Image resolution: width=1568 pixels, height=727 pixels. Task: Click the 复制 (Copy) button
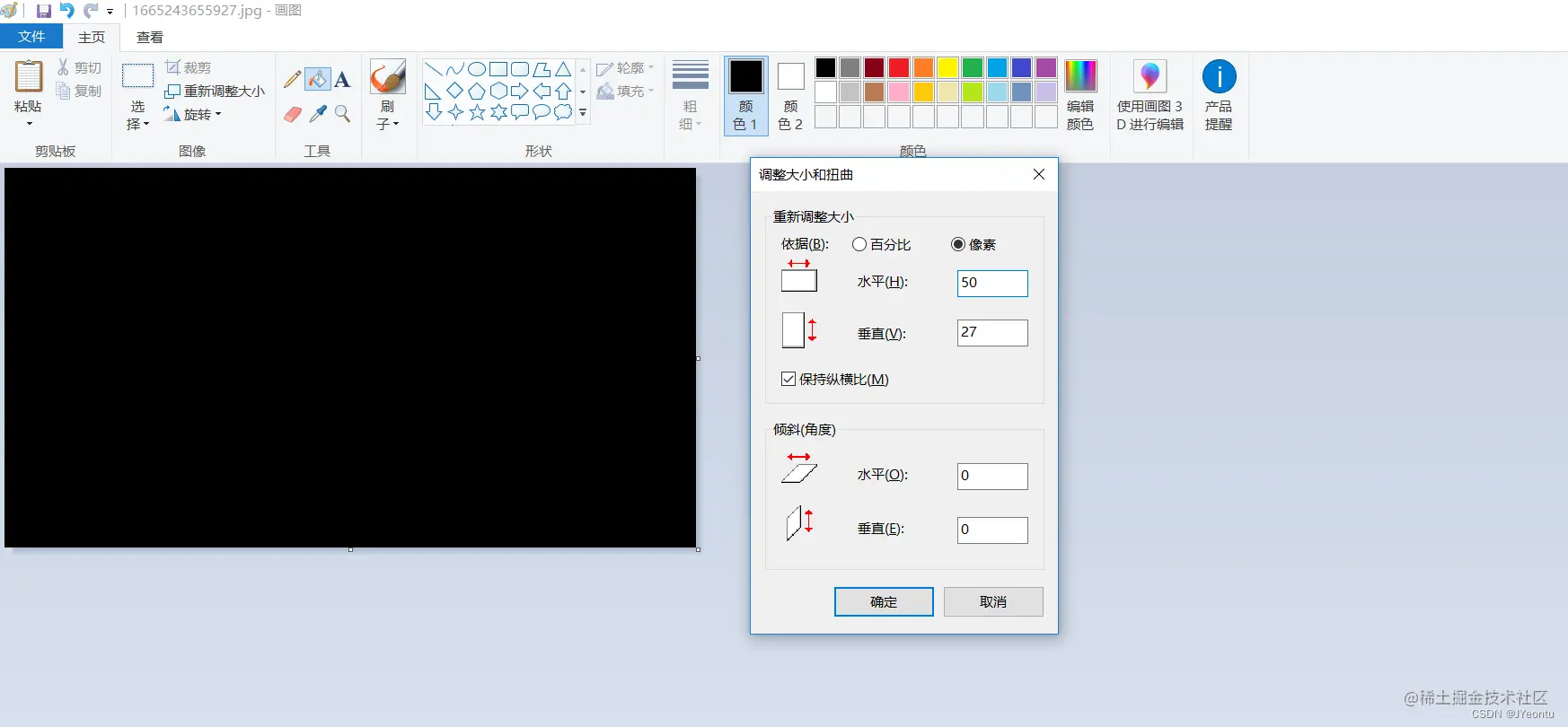click(x=79, y=91)
